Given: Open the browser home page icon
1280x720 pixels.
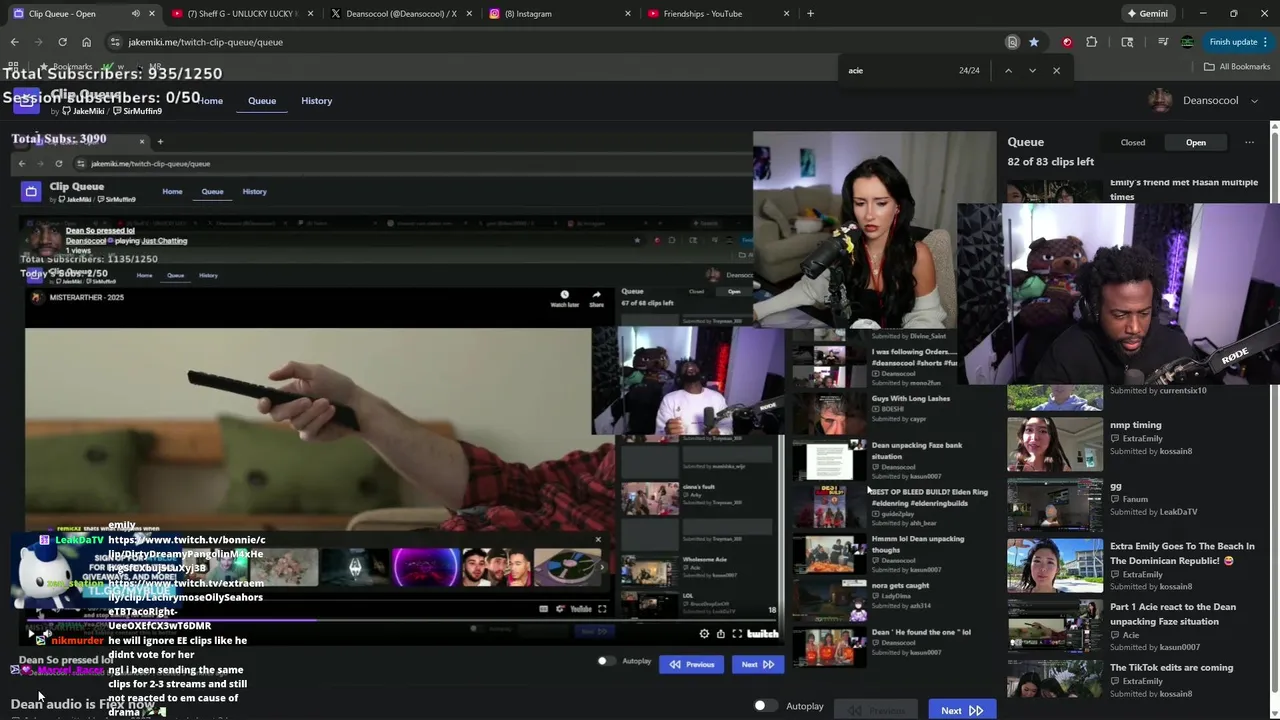Looking at the screenshot, I should tap(86, 42).
